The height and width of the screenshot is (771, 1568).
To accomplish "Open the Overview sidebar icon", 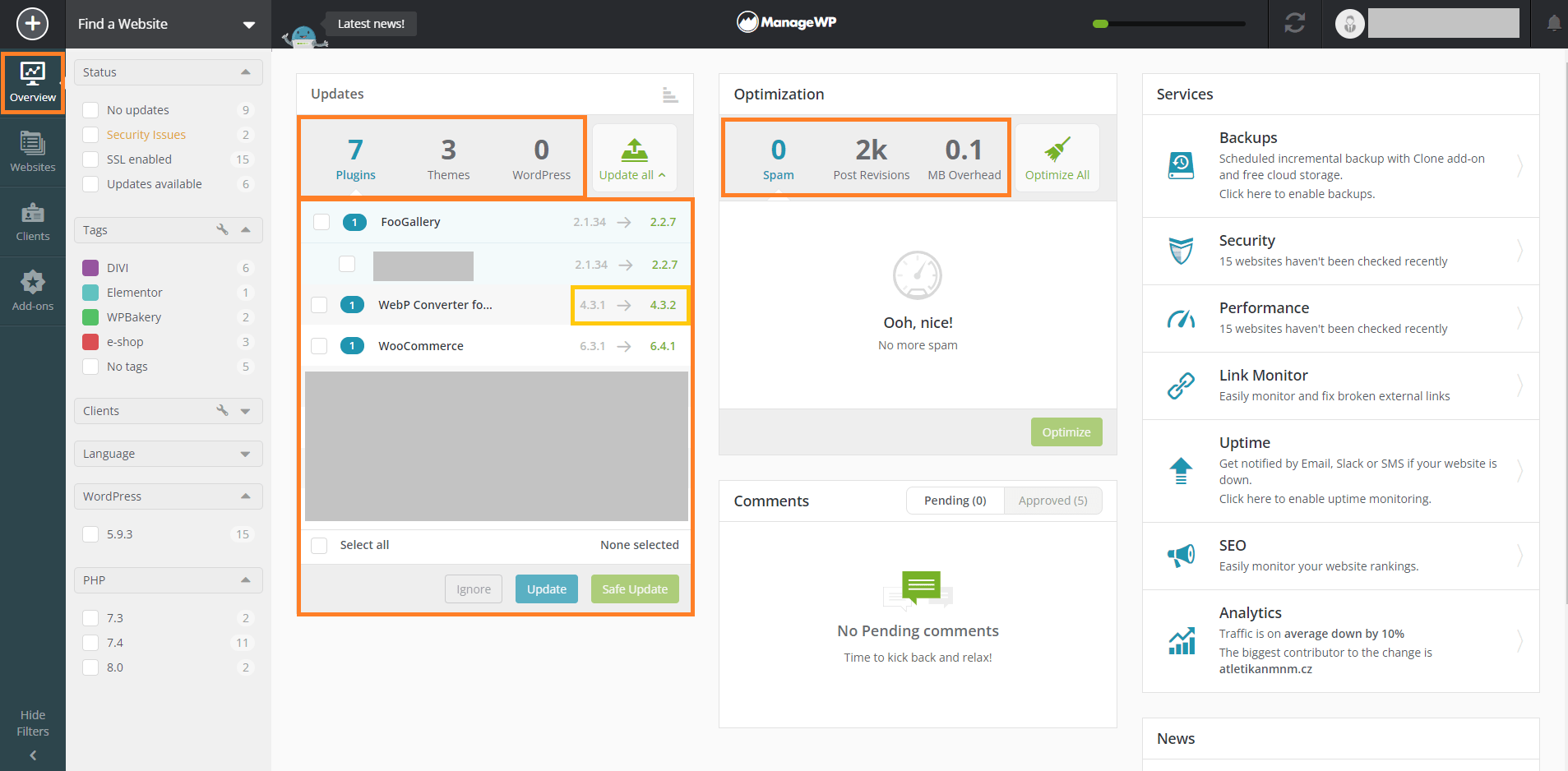I will [33, 83].
